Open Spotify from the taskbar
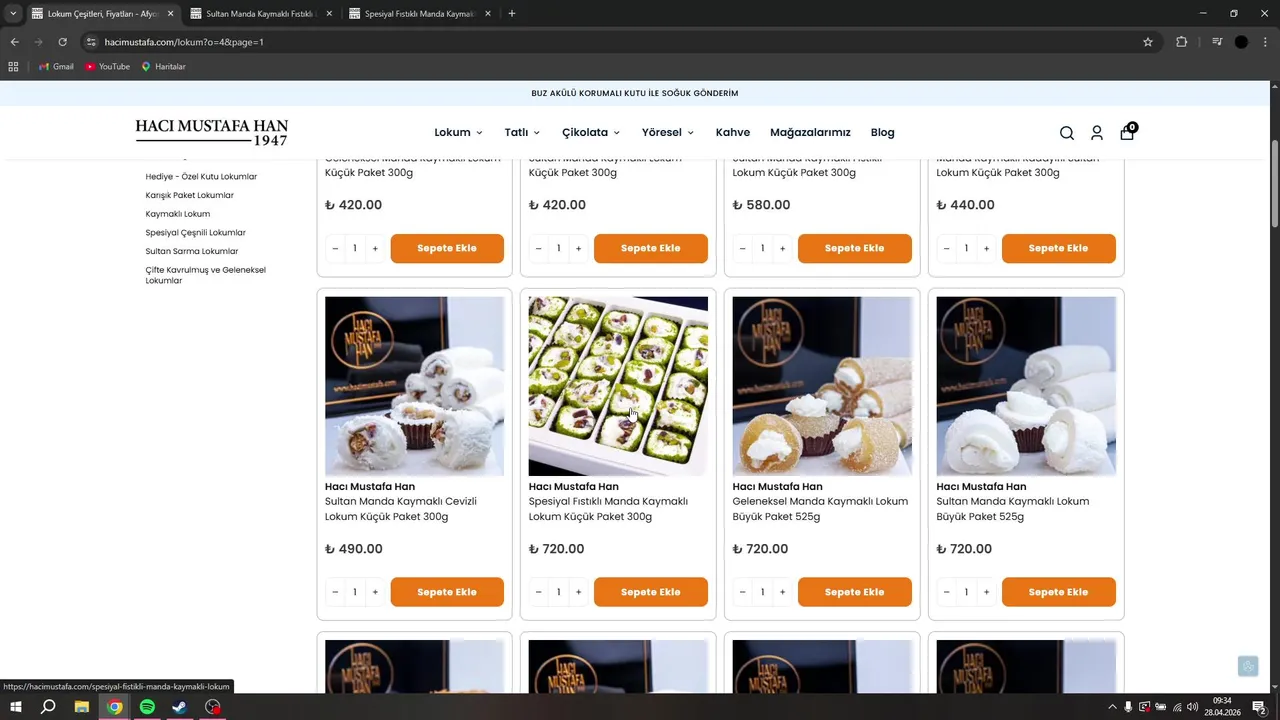The height and width of the screenshot is (720, 1280). pos(147,707)
